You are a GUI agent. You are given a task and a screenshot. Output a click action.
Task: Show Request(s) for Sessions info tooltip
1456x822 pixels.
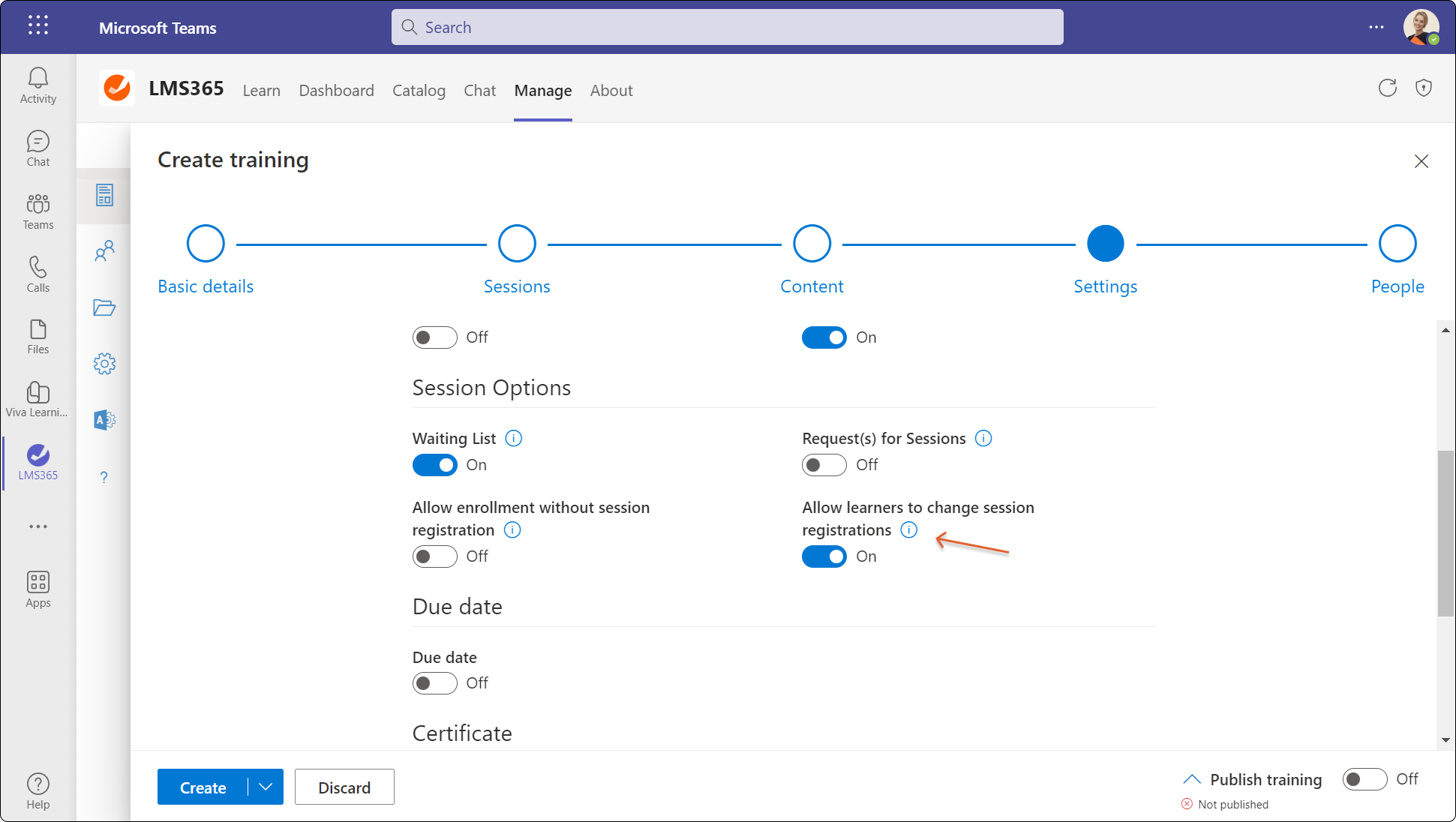(x=983, y=439)
